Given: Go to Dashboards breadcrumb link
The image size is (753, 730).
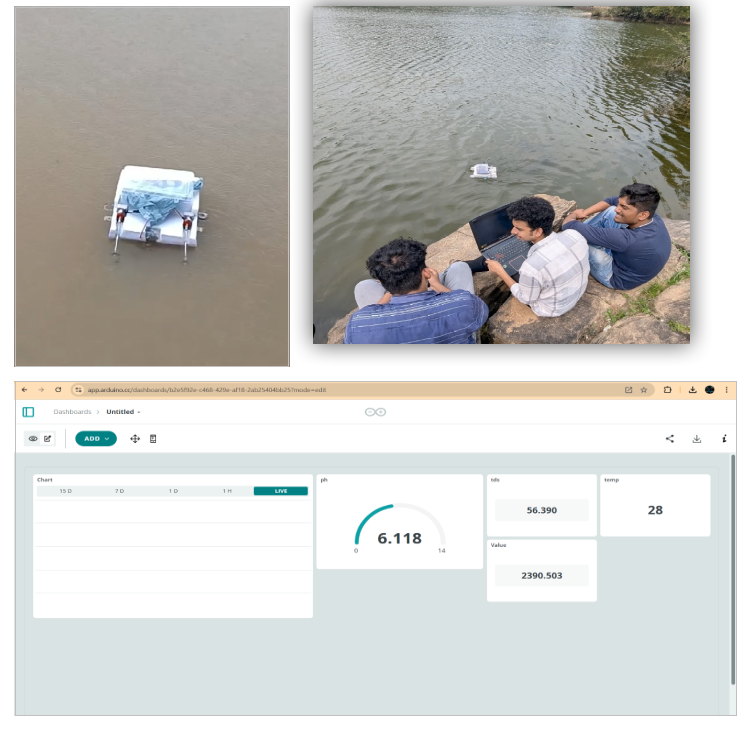Looking at the screenshot, I should [x=72, y=412].
